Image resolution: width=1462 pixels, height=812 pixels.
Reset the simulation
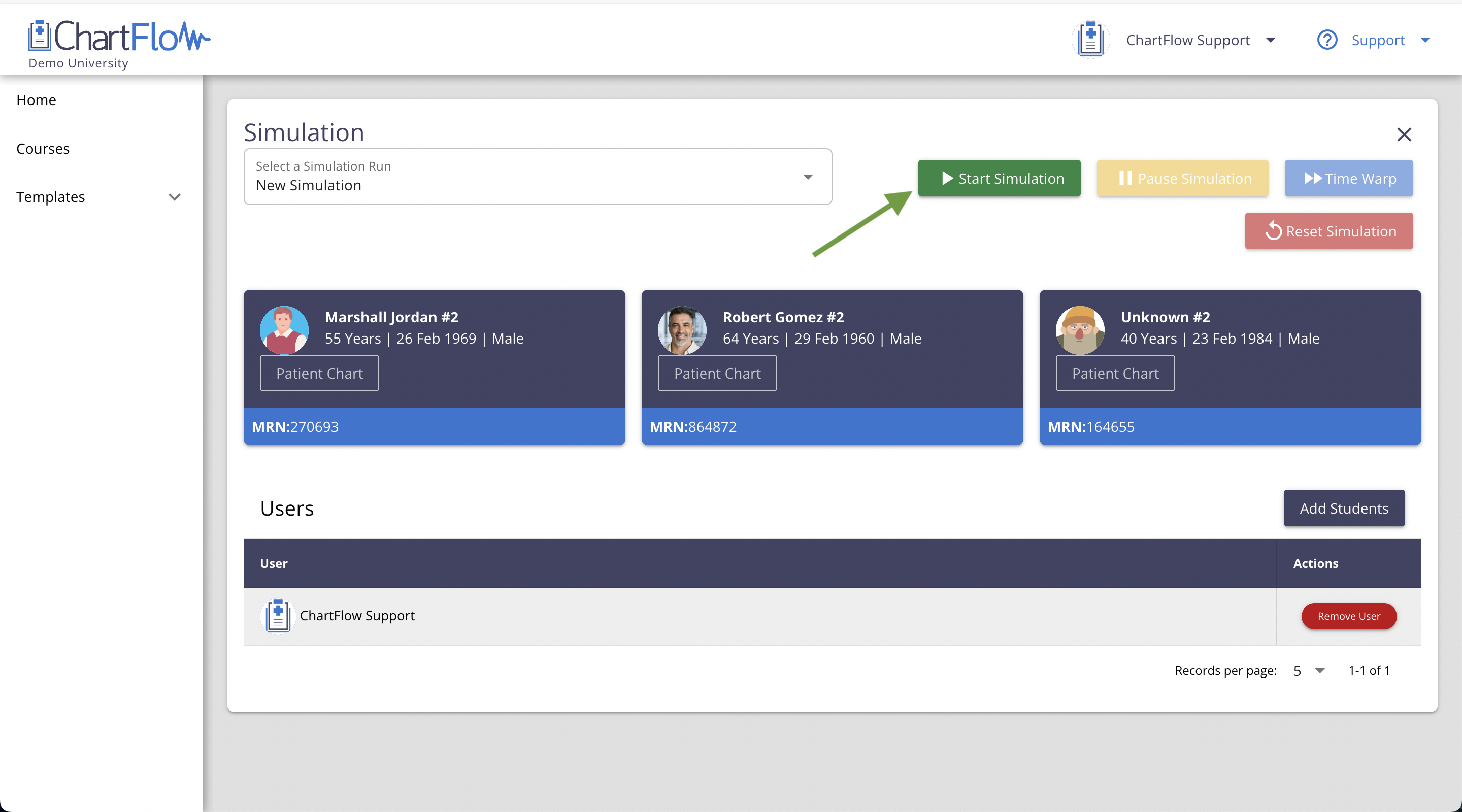click(1328, 231)
